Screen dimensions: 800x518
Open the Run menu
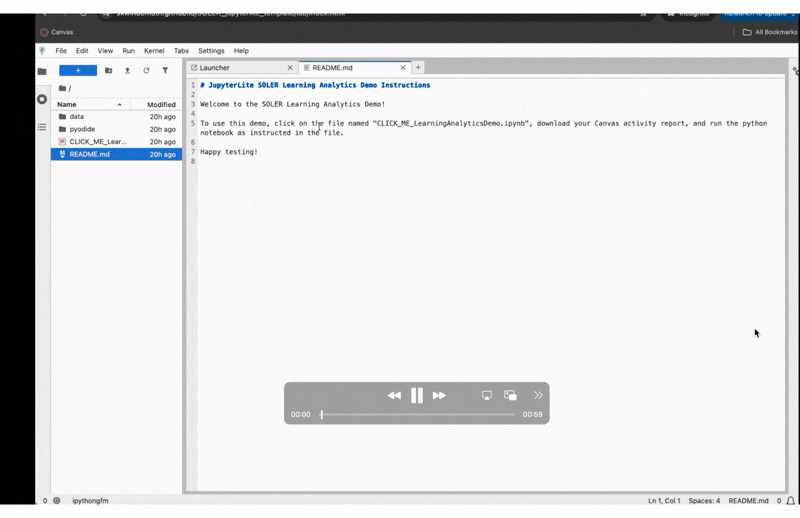(129, 51)
